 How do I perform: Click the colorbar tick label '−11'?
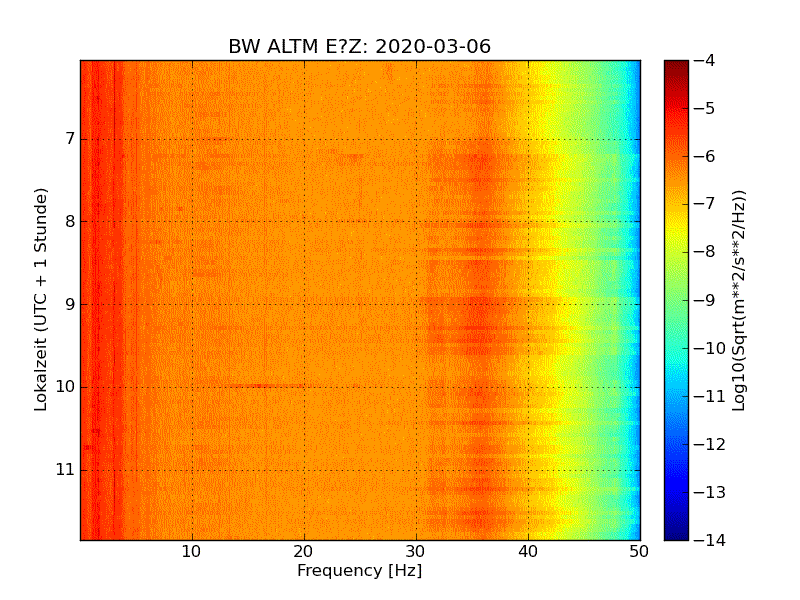click(710, 396)
